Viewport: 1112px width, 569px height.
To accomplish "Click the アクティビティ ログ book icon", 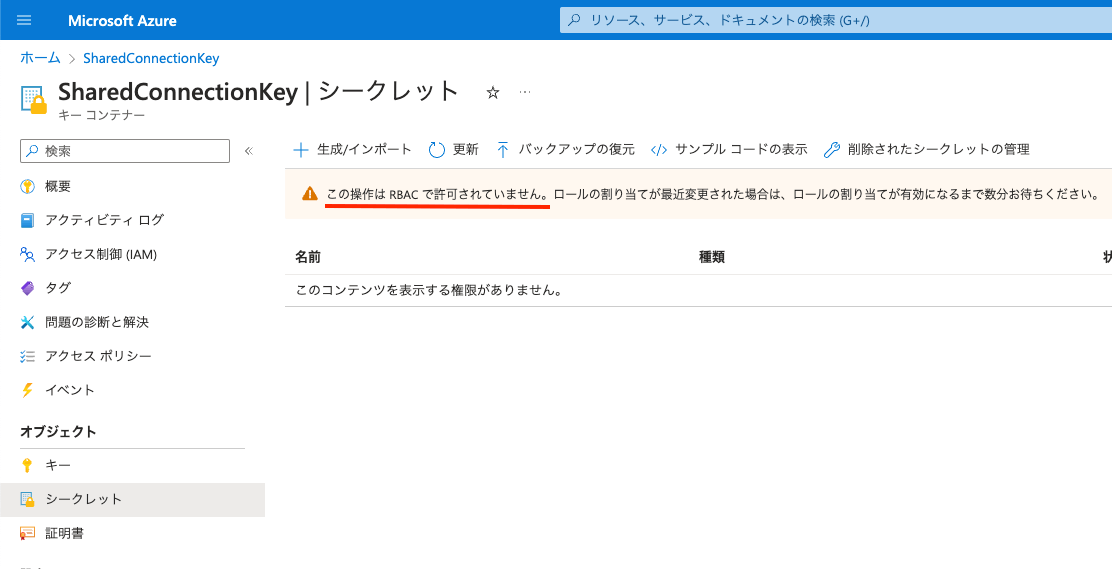I will click(x=28, y=221).
